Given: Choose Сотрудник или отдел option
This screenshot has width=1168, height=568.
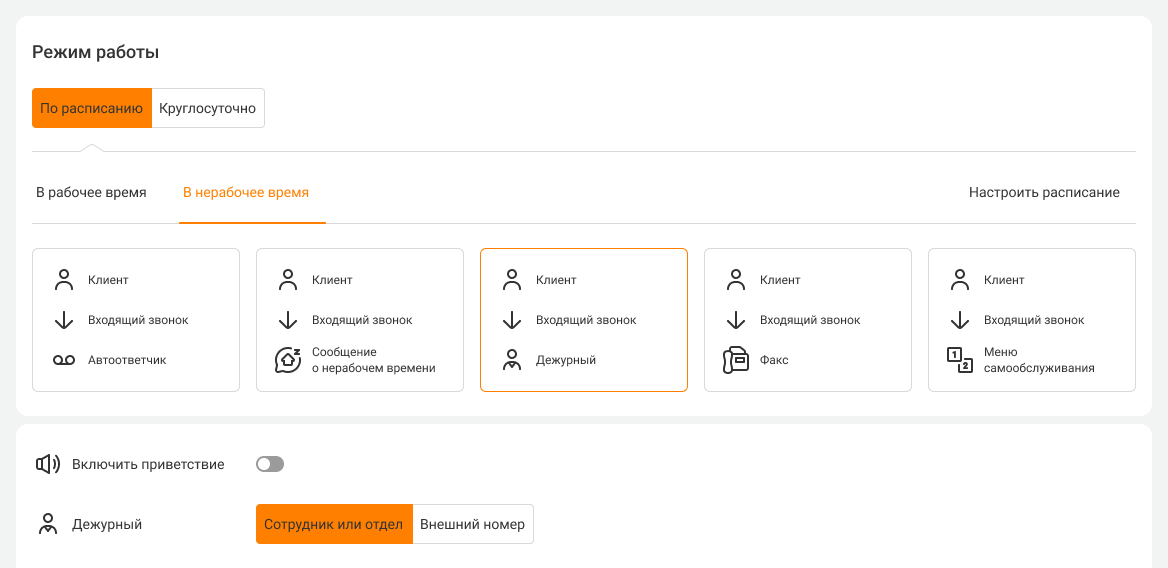Looking at the screenshot, I should [334, 524].
